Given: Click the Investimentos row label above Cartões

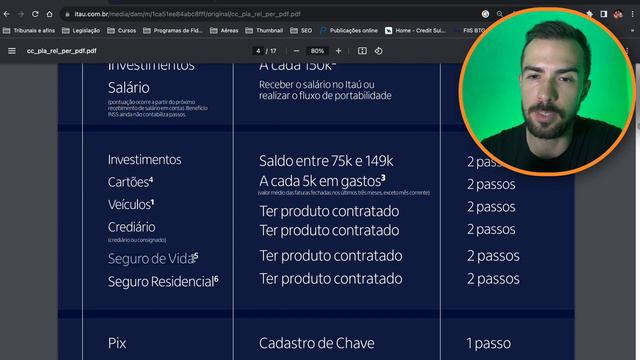Looking at the screenshot, I should pyautogui.click(x=144, y=160).
